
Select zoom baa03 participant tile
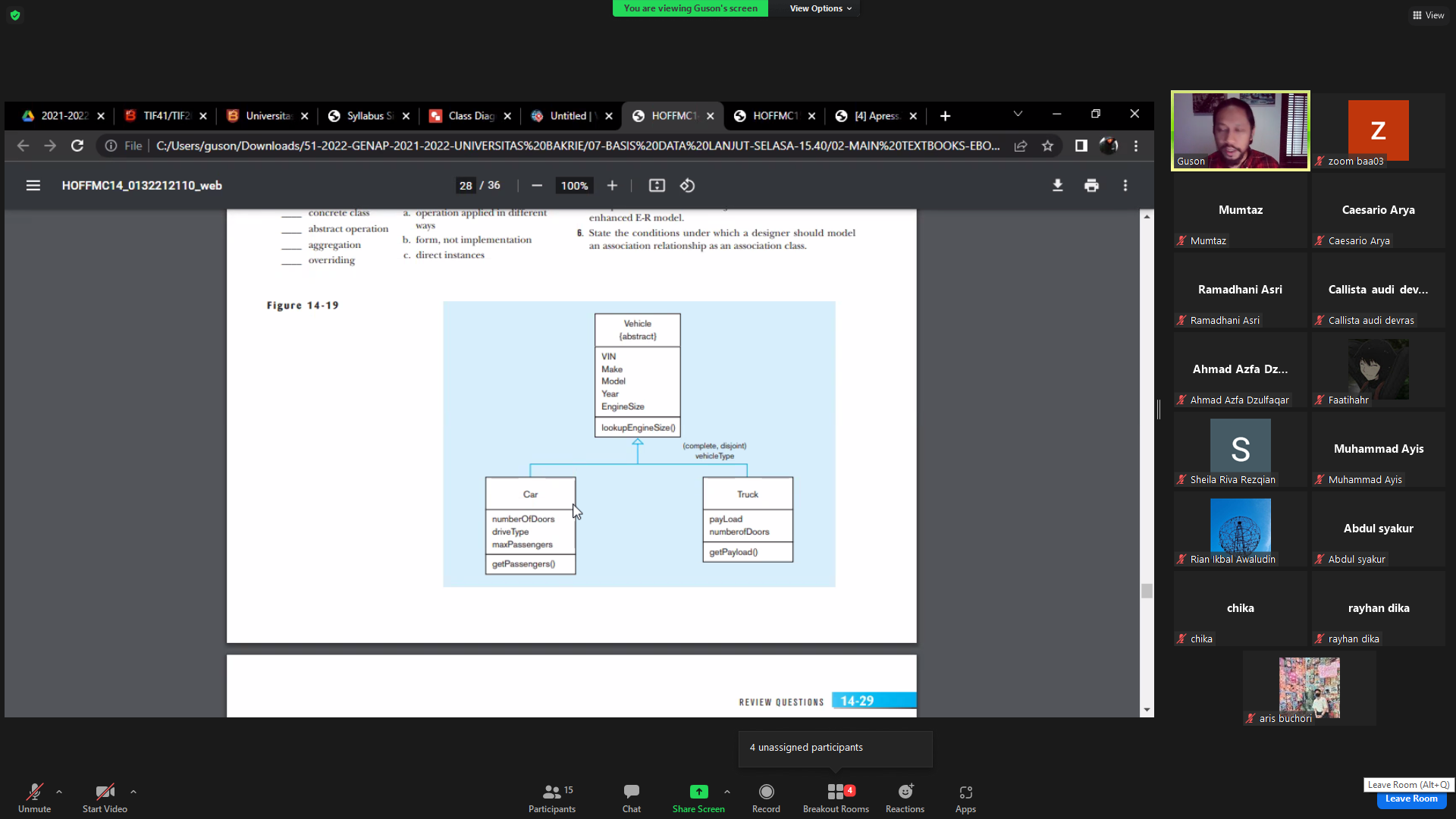tap(1378, 131)
